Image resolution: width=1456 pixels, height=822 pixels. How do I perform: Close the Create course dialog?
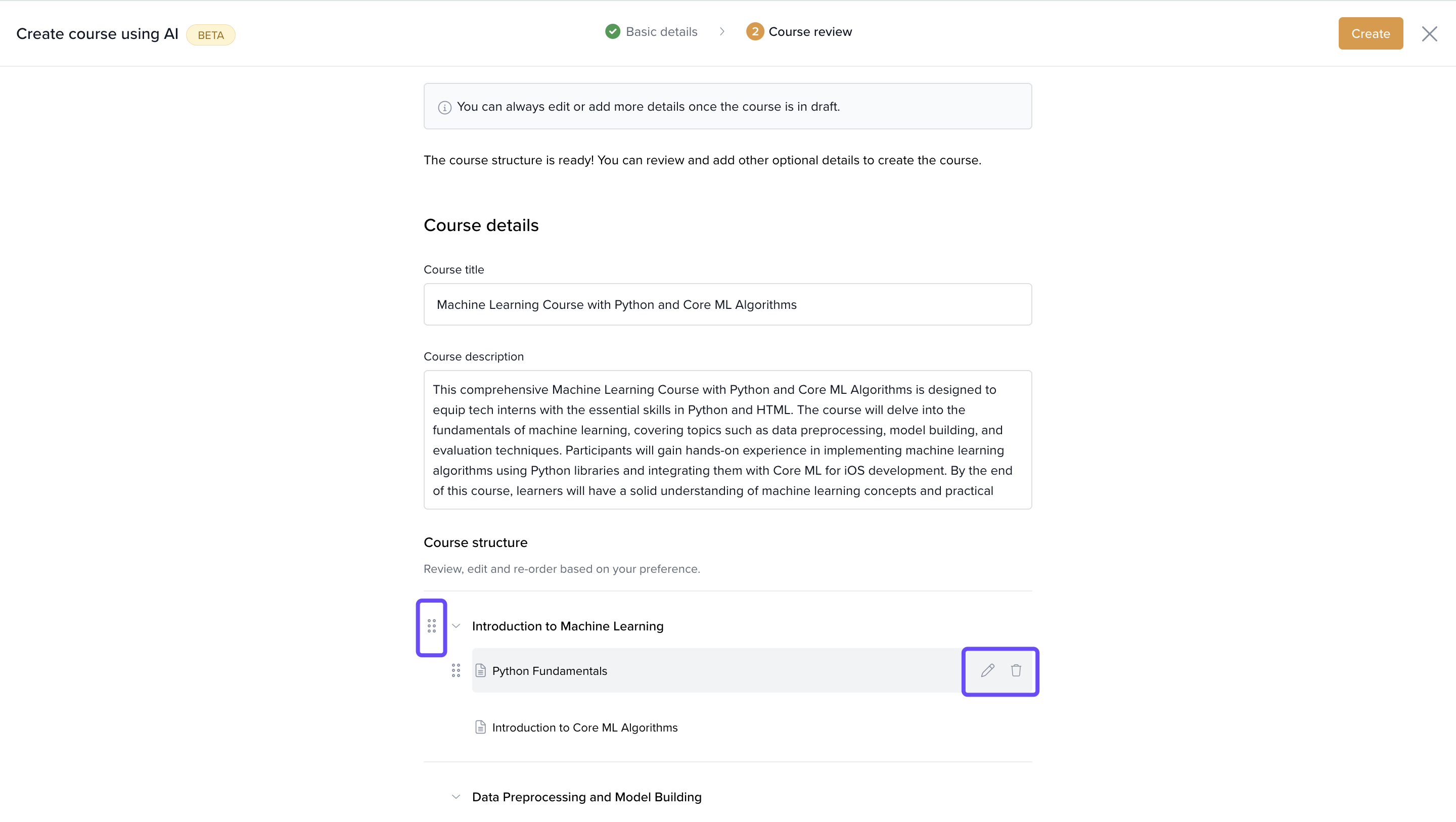coord(1429,34)
